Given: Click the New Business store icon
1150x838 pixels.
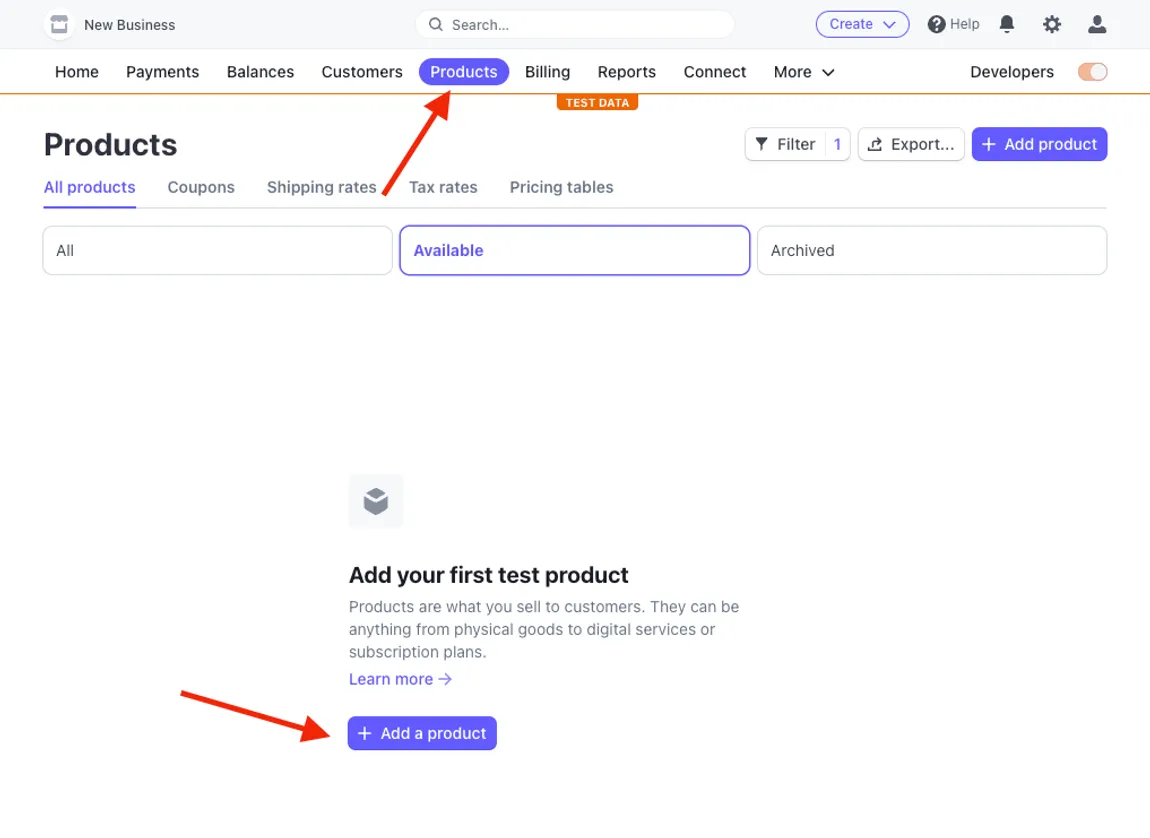Looking at the screenshot, I should [60, 24].
